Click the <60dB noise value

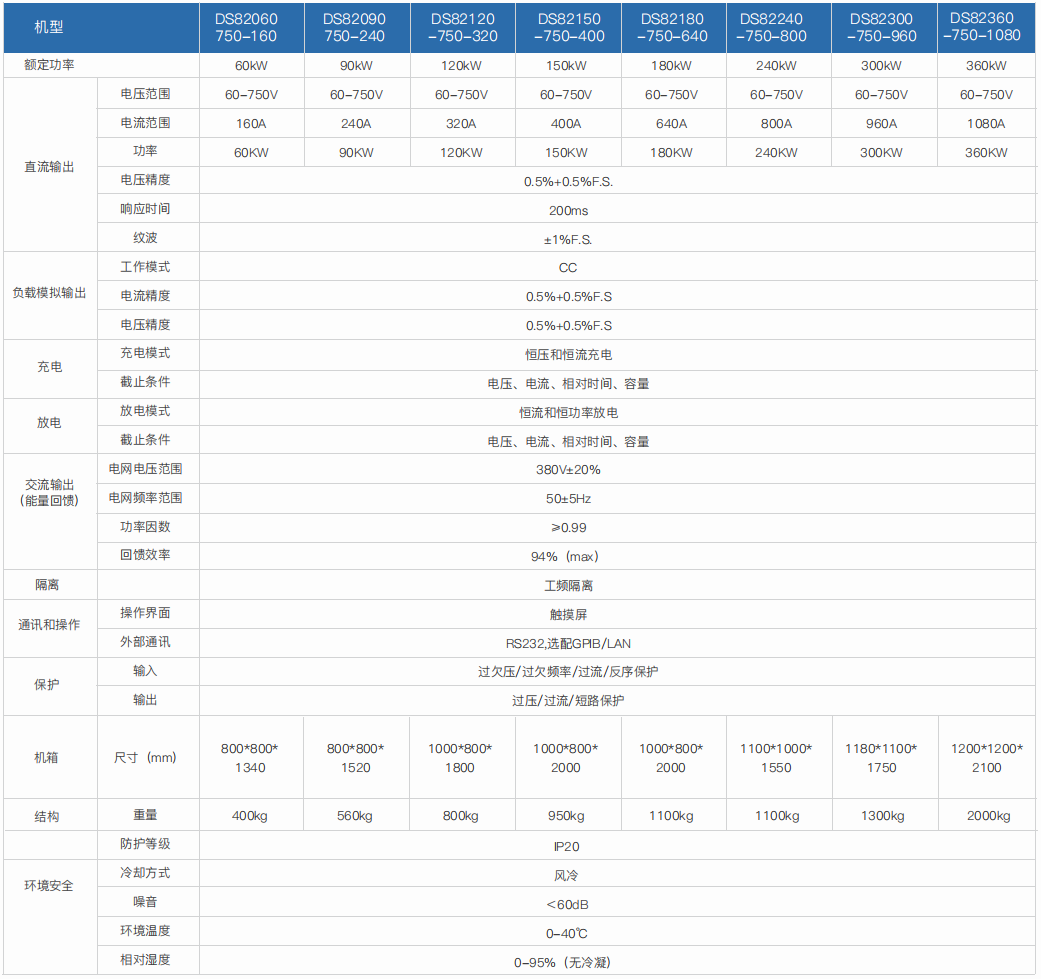[568, 905]
